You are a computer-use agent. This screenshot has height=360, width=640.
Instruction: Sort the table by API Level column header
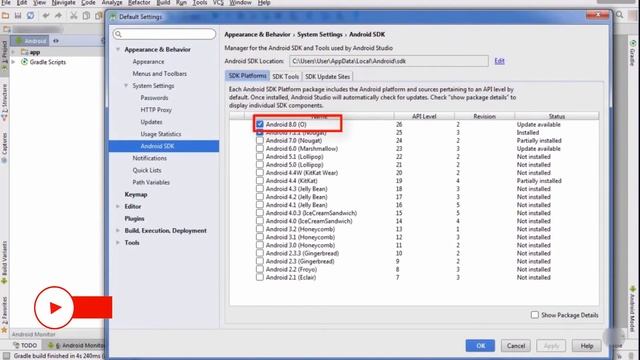(x=424, y=116)
